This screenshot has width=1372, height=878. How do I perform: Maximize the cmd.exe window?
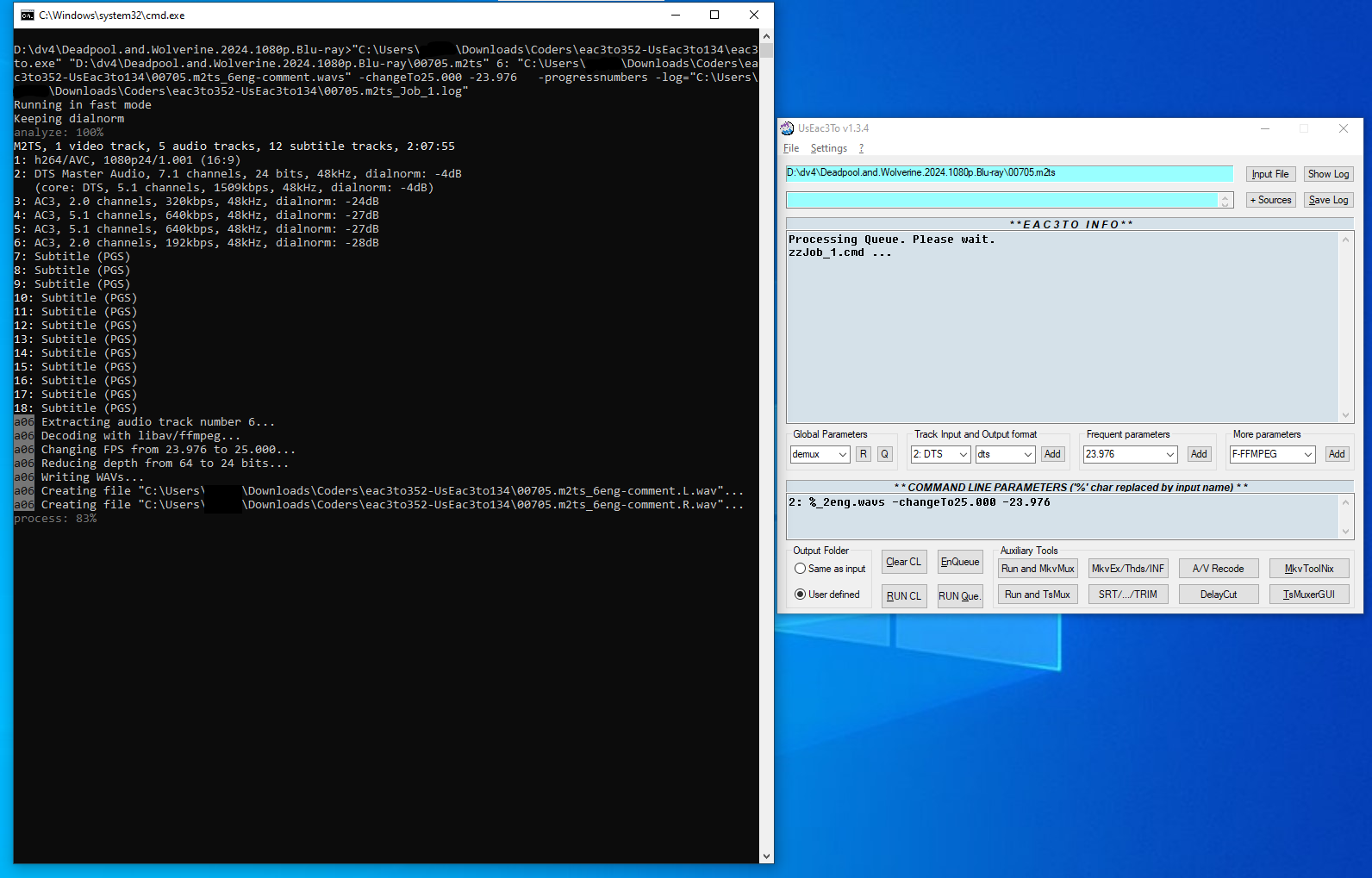pos(714,15)
